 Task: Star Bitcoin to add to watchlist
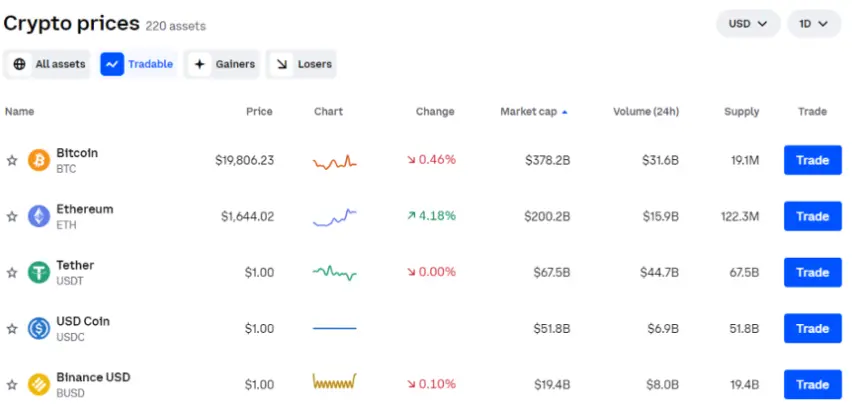click(12, 160)
